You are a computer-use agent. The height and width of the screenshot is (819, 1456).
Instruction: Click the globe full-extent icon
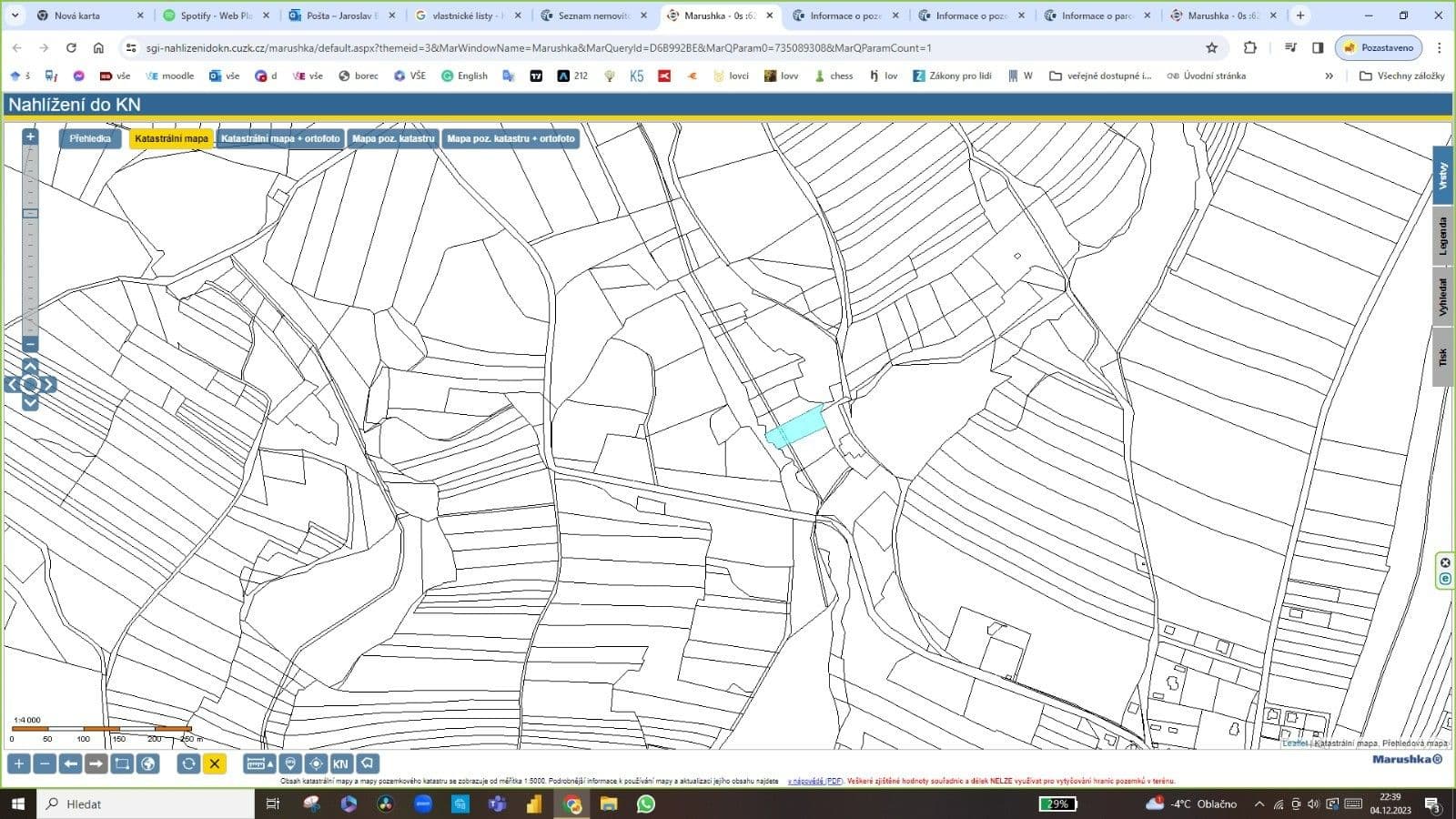(147, 763)
